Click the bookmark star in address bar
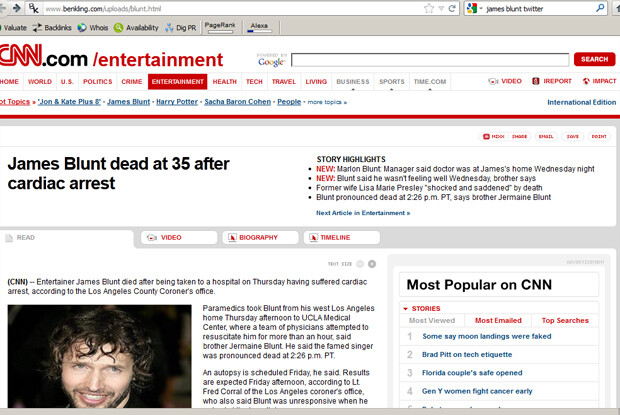The height and width of the screenshot is (415, 620). click(428, 8)
